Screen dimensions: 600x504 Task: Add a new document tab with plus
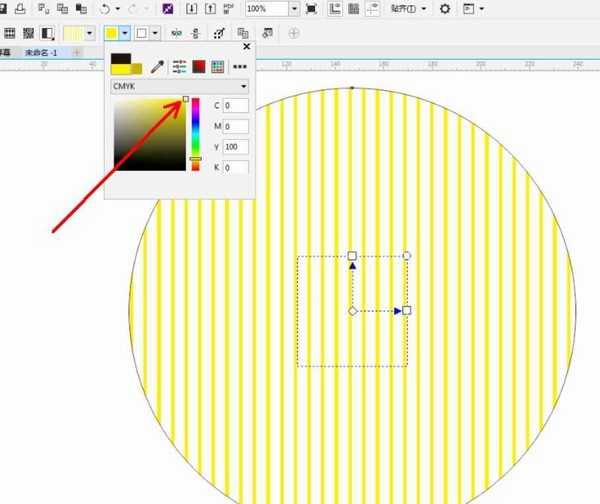click(x=78, y=51)
